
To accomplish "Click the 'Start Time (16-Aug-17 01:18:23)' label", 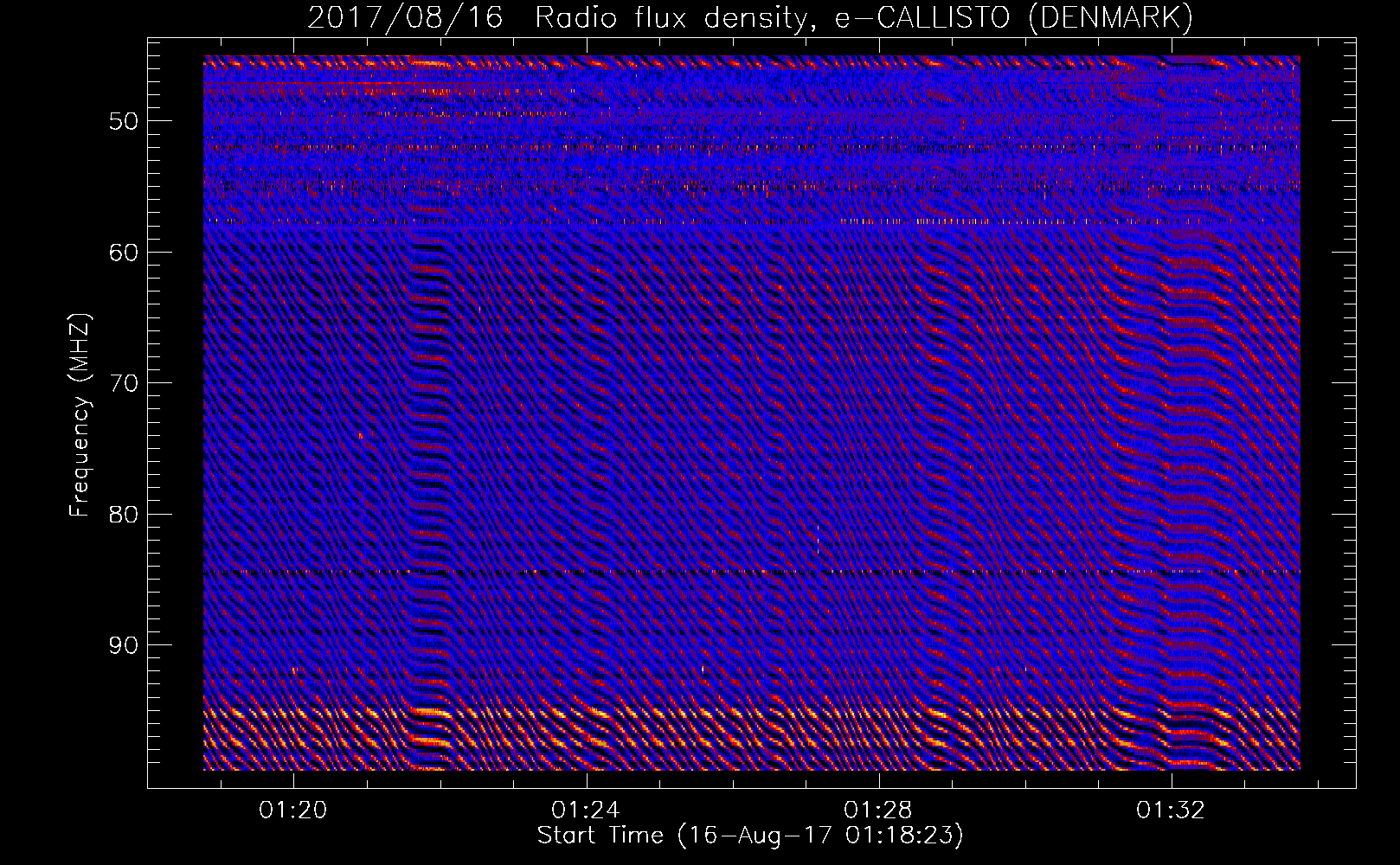I will coord(750,836).
